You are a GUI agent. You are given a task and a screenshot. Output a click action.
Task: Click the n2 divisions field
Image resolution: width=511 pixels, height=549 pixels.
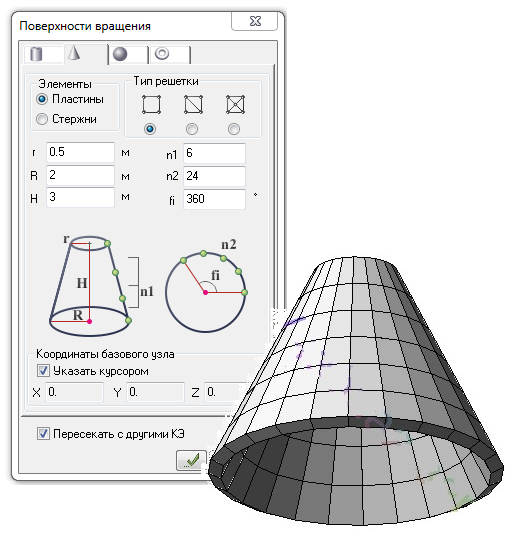tap(214, 176)
